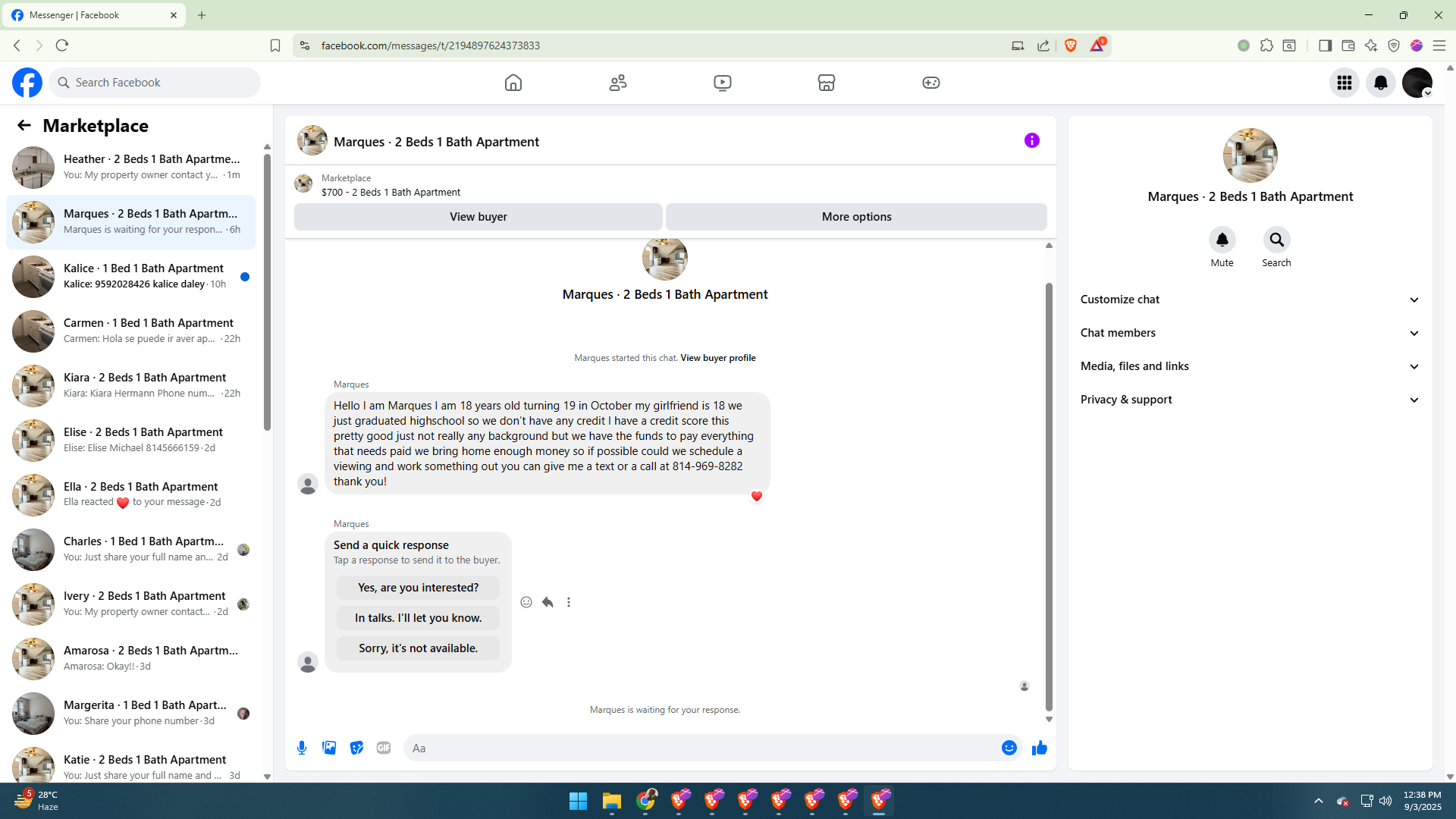This screenshot has height=819, width=1456.
Task: Open the Heather apartment conversation
Action: [x=130, y=168]
